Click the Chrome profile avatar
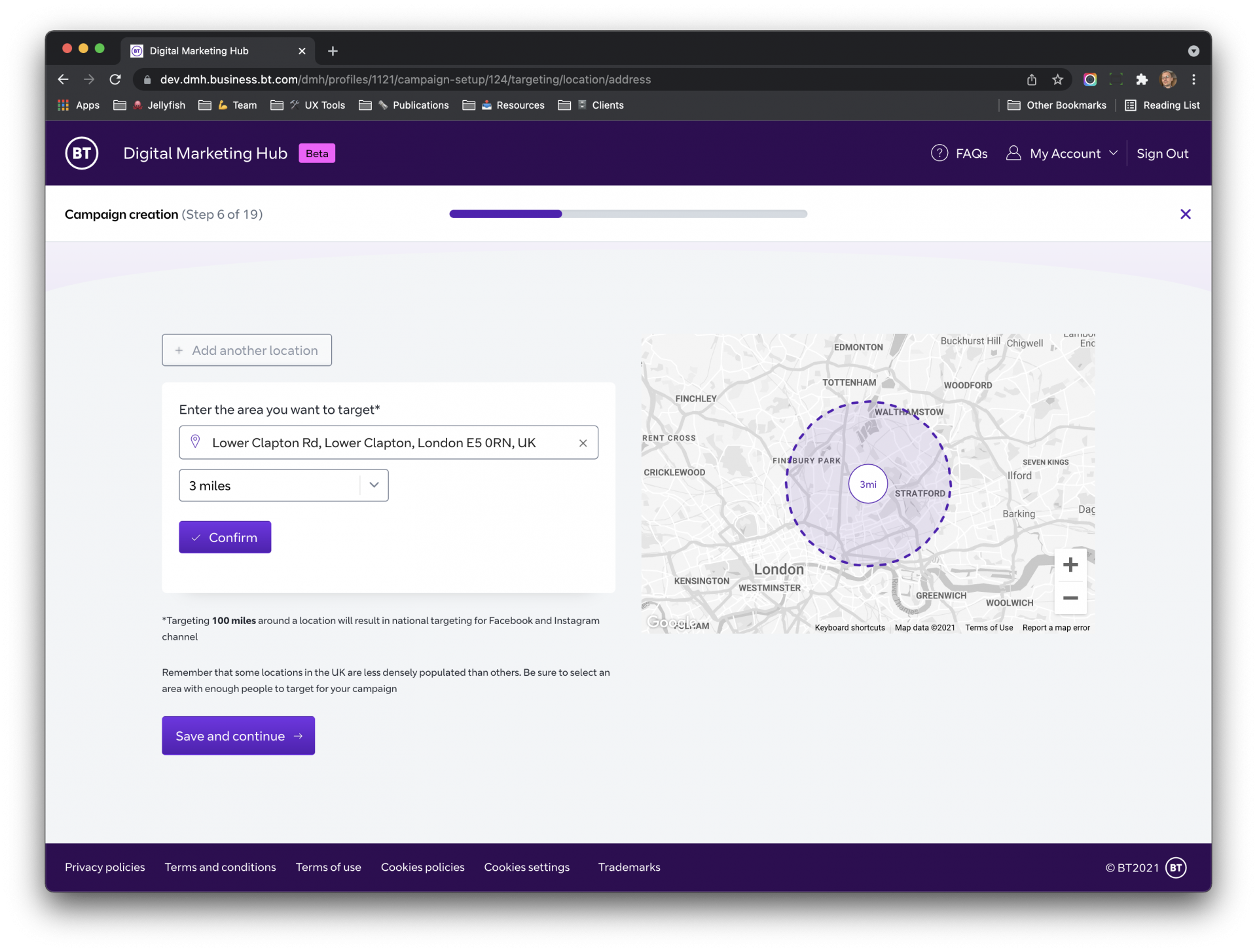This screenshot has width=1257, height=952. (1168, 79)
